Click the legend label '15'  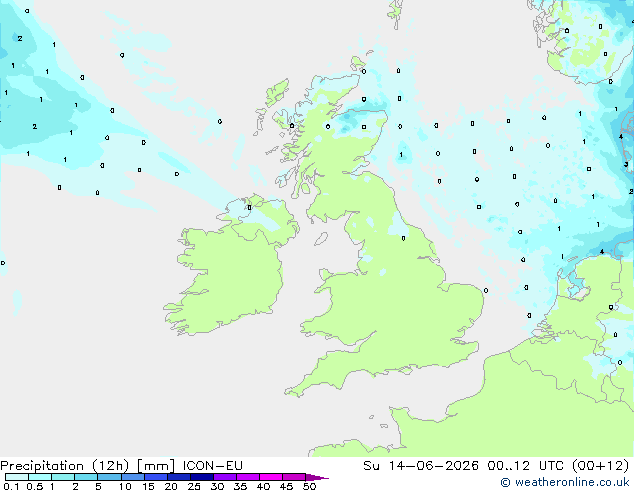[148, 486]
